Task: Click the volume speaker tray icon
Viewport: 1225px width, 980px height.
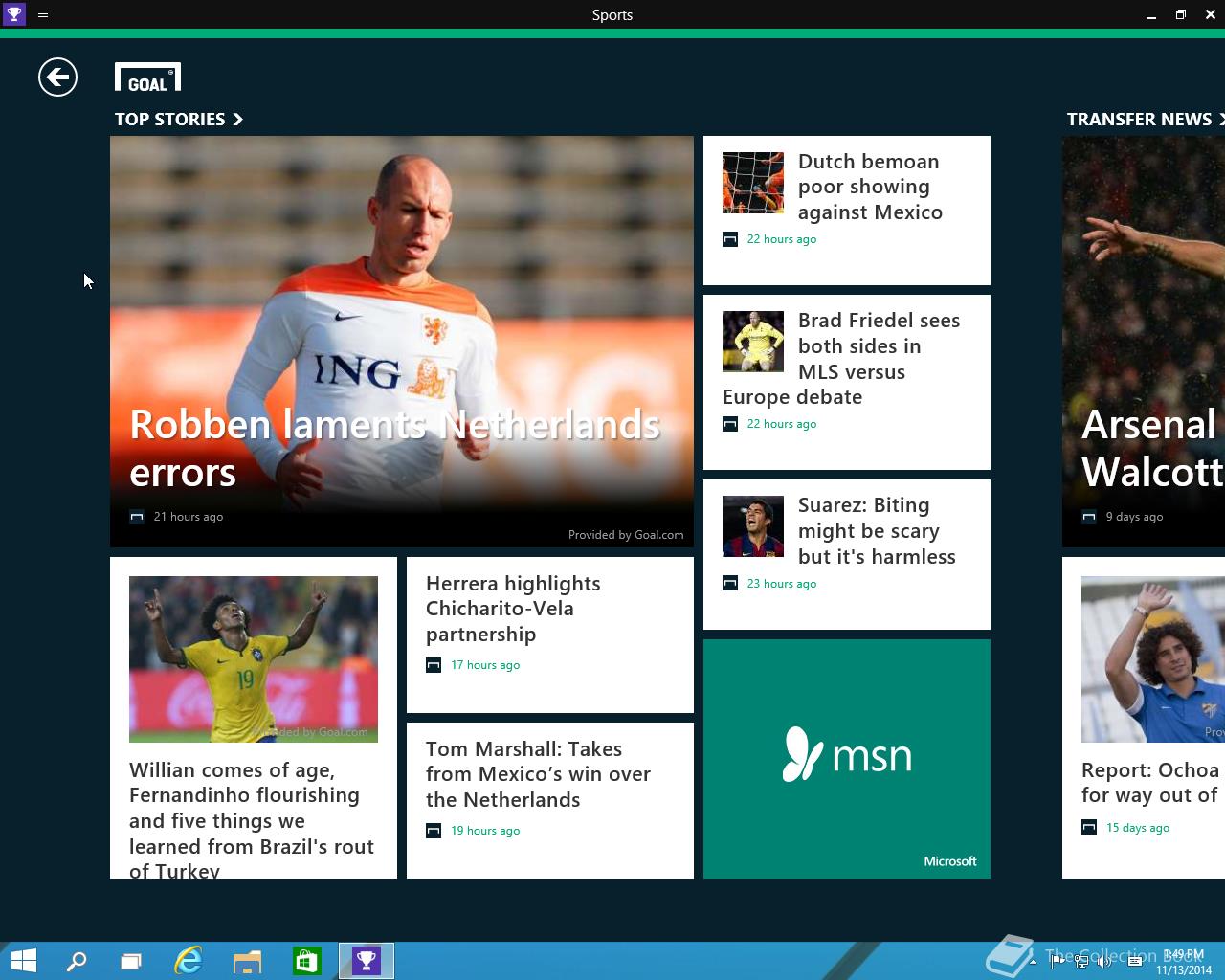Action: 1104,961
